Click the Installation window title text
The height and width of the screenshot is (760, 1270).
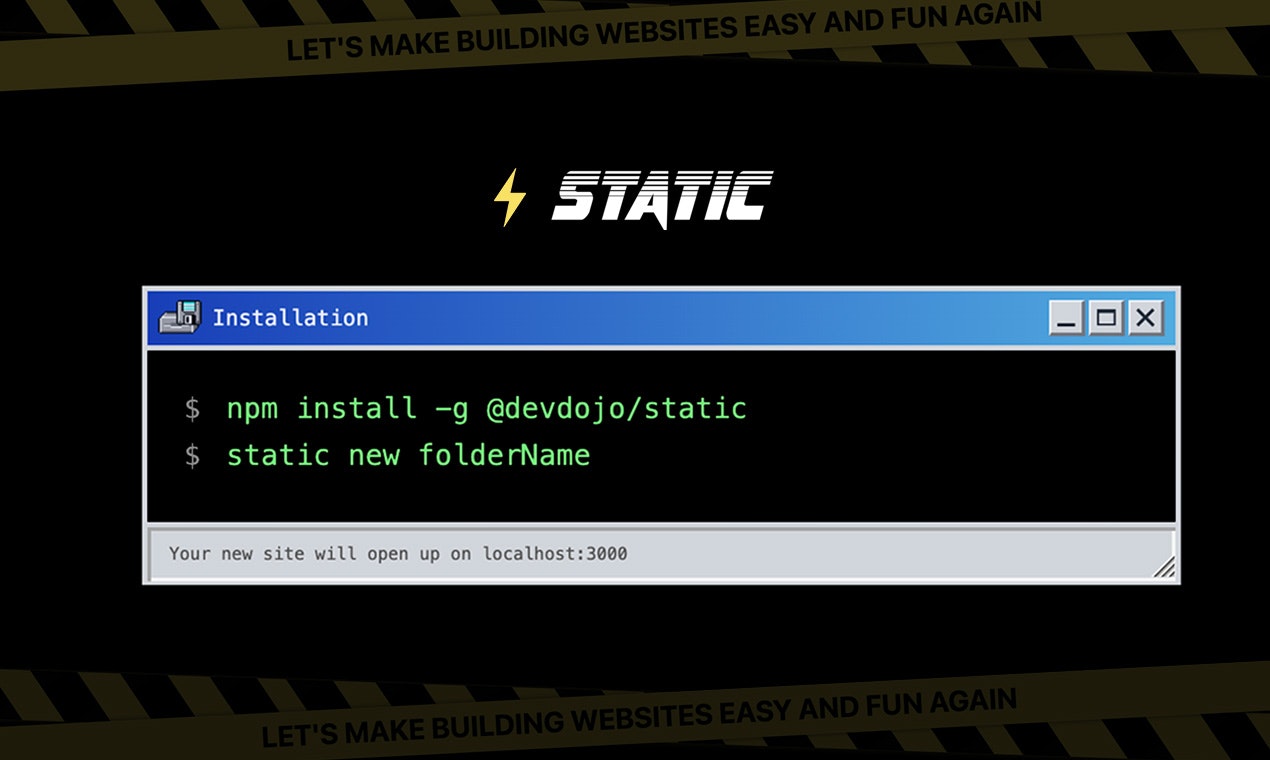point(290,318)
